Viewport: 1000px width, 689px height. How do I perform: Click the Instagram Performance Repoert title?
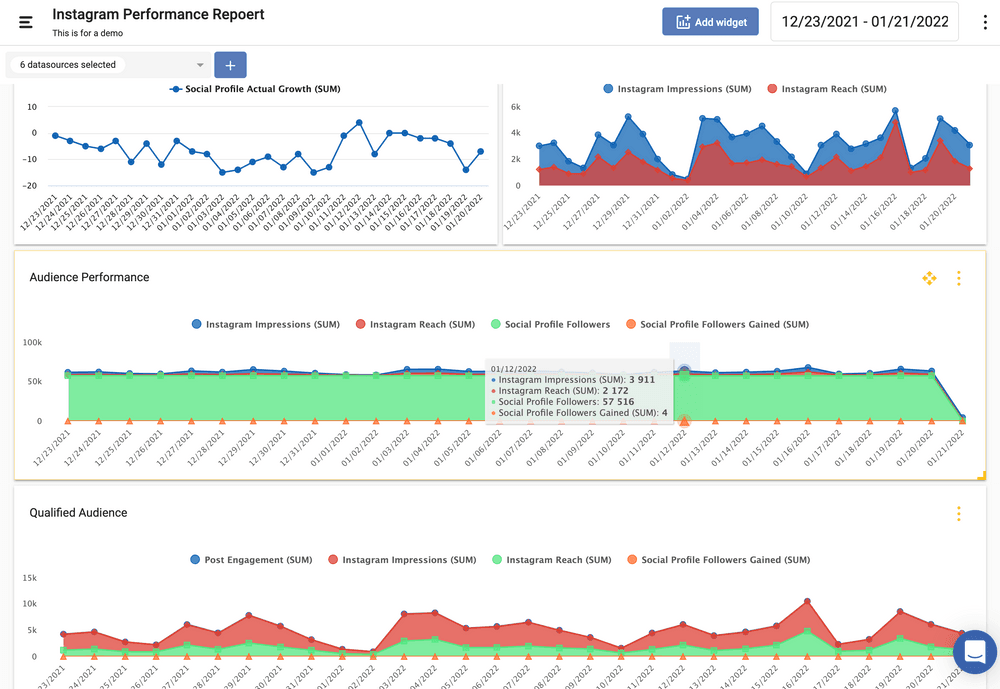click(158, 15)
